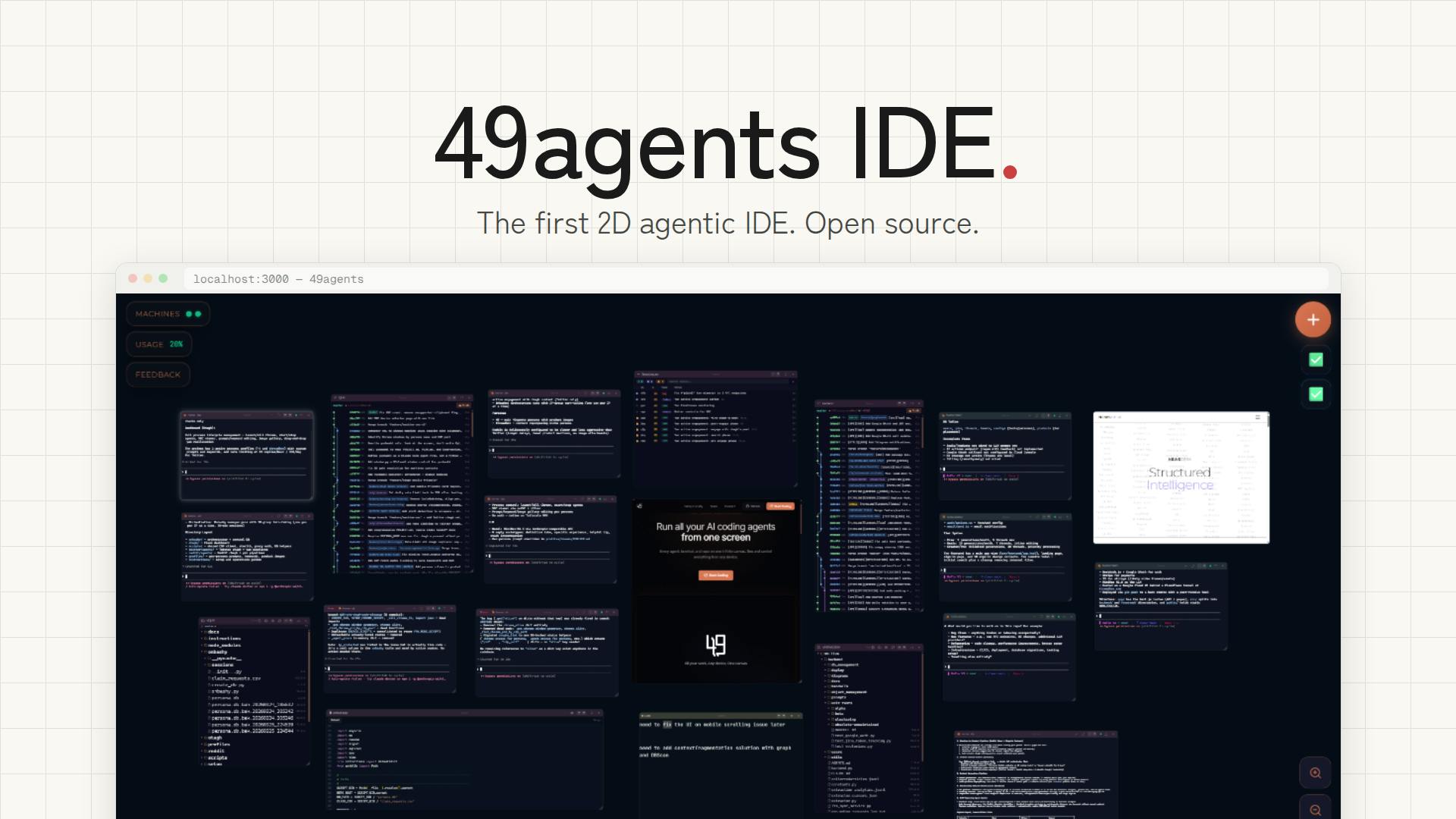
Task: Click tagline "The first 2D agentic IDE. Open source."
Action: click(x=728, y=224)
